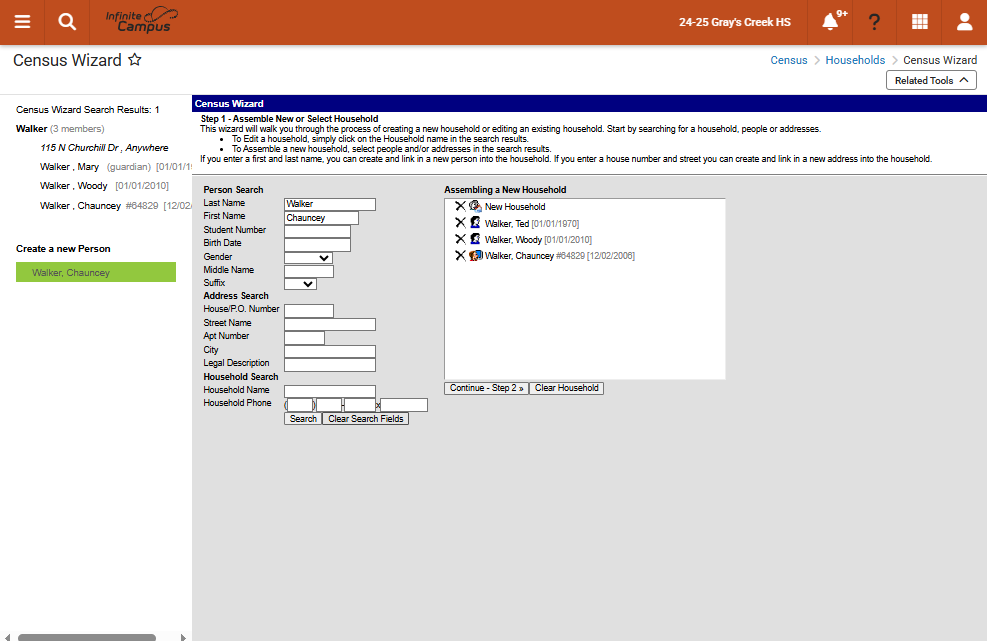Viewport: 987px width, 641px height.
Task: Select Walker, Woody in search results
Action: pos(74,186)
